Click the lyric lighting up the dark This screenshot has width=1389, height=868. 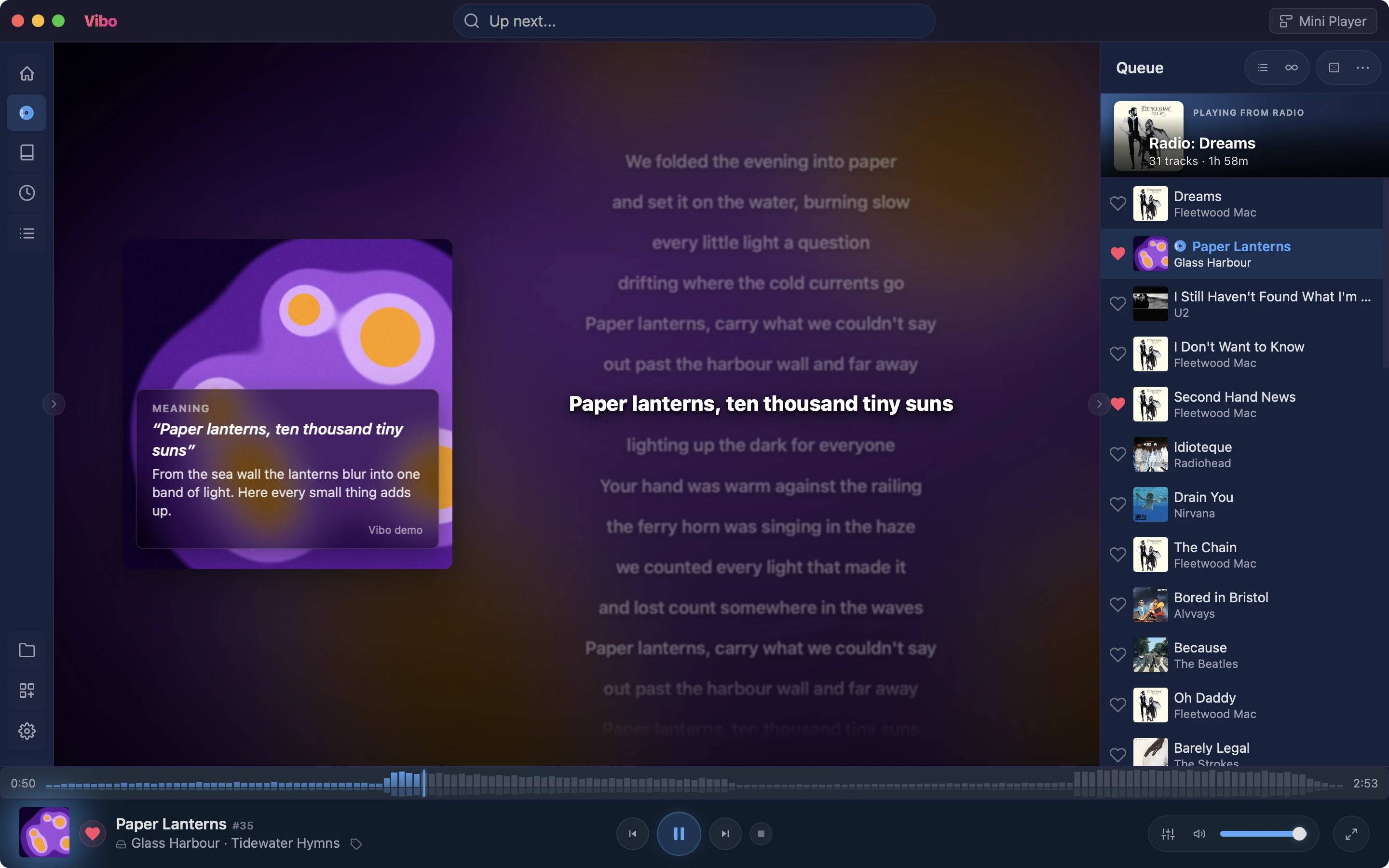[x=761, y=445]
